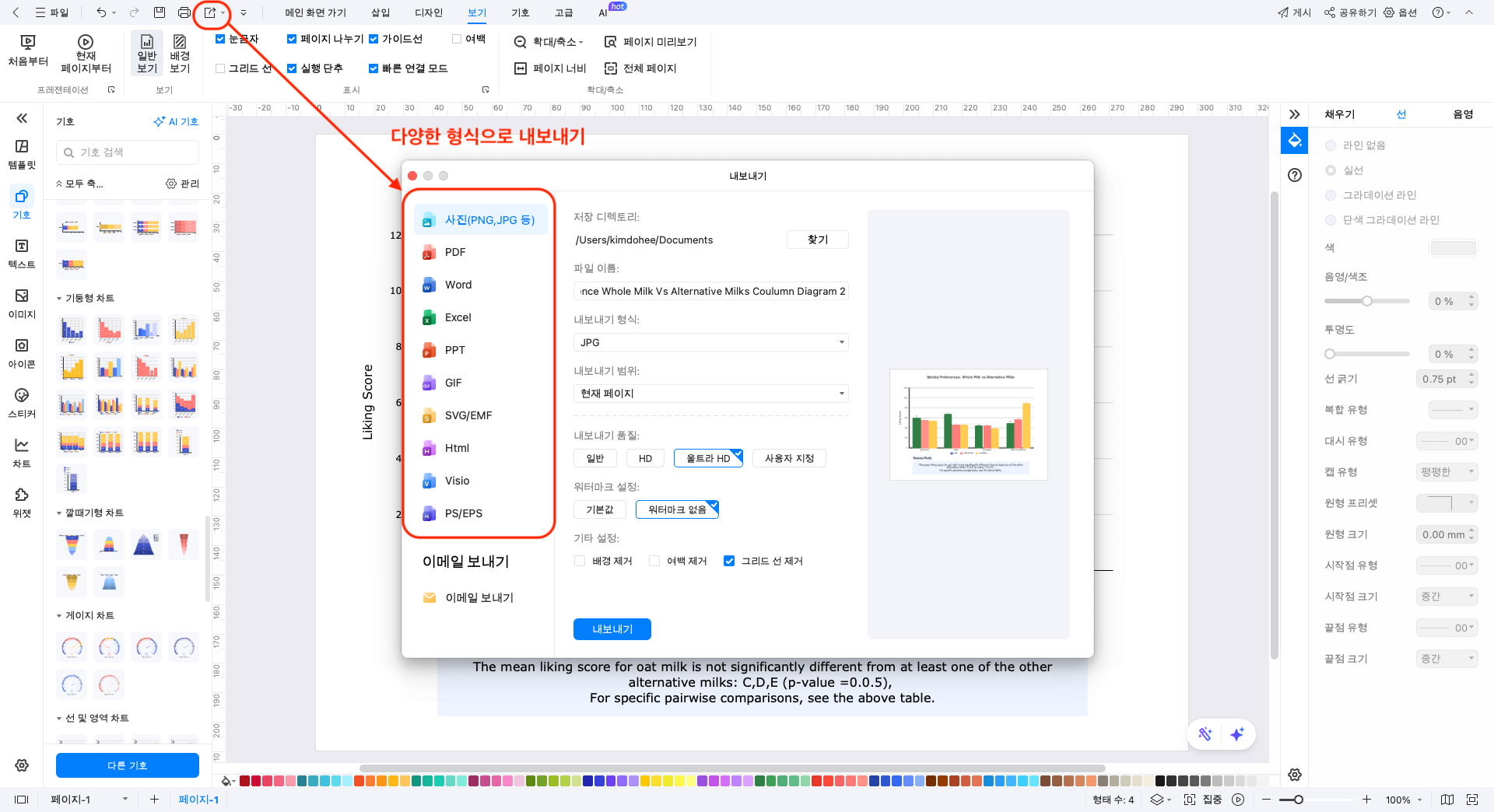Click the blue 내보내기 export button

pos(612,629)
